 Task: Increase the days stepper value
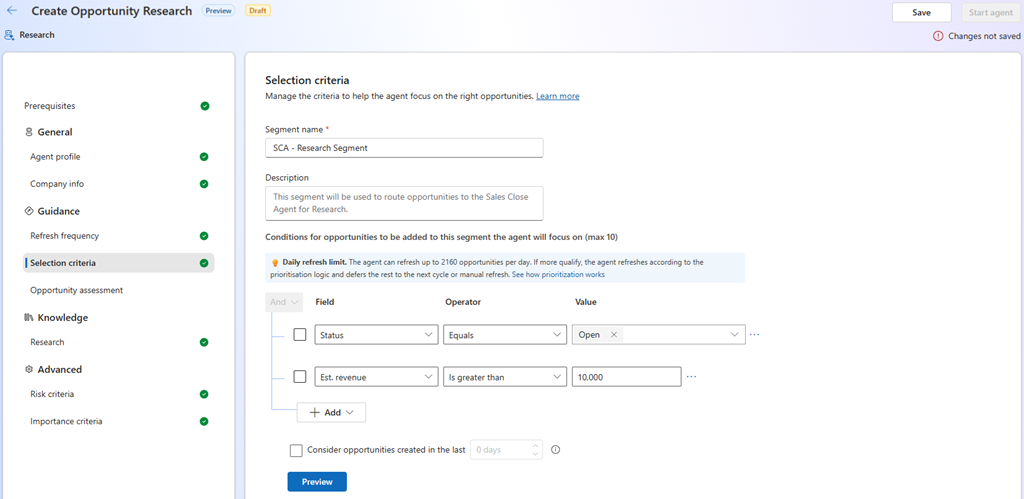pos(536,445)
